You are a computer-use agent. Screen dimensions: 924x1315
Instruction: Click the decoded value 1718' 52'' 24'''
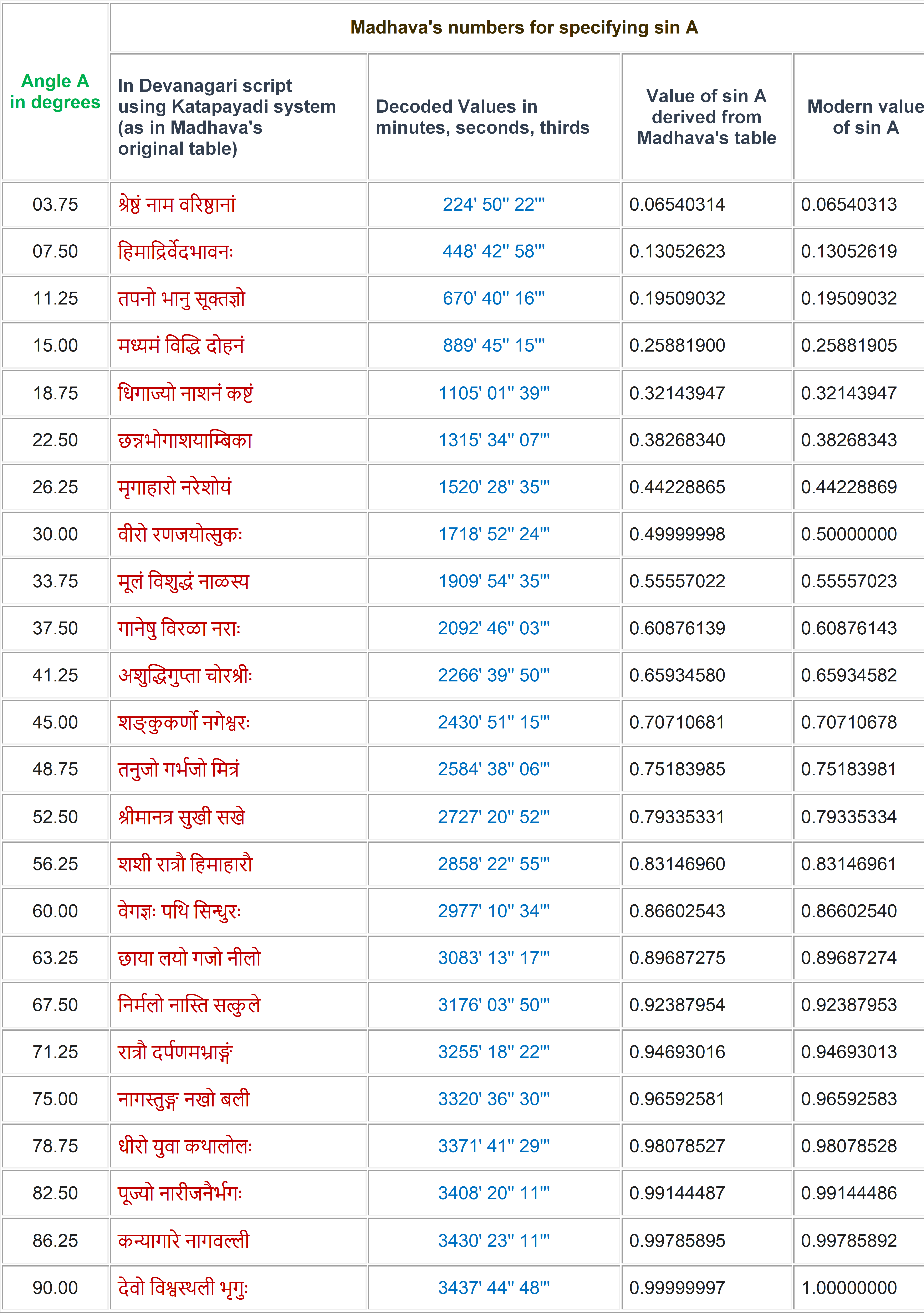coord(494,534)
